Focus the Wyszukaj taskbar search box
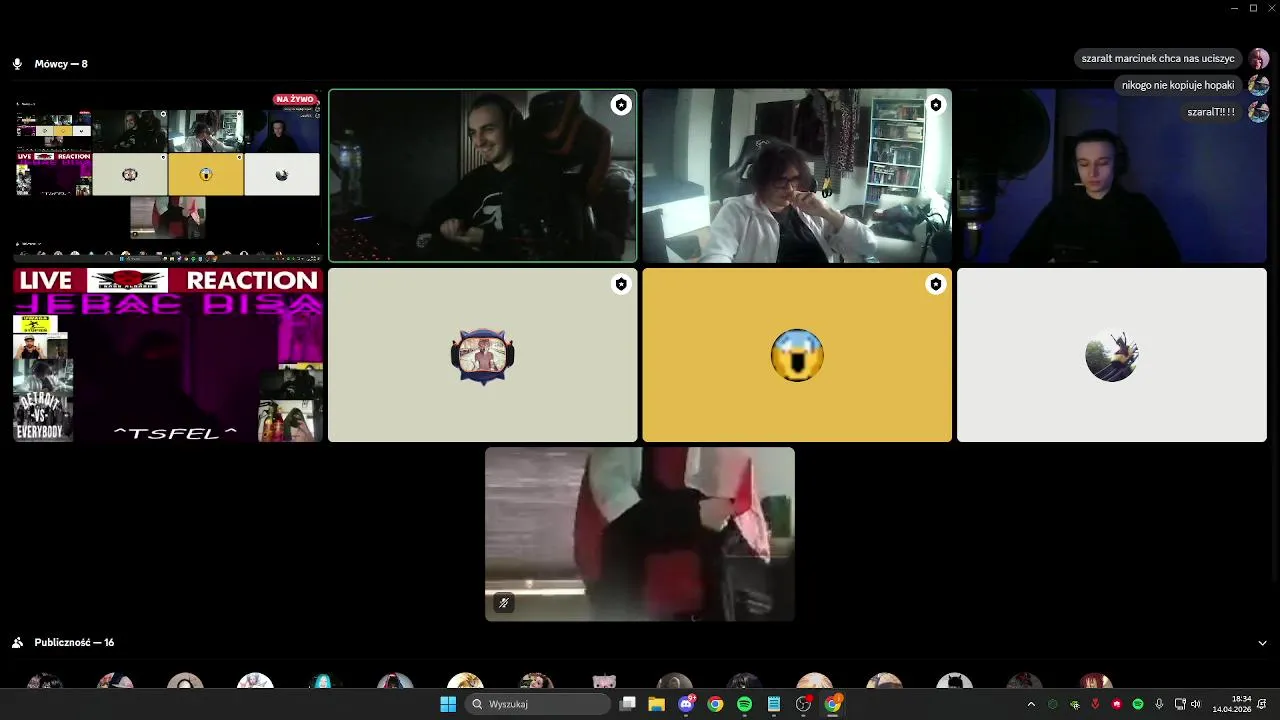 (538, 704)
